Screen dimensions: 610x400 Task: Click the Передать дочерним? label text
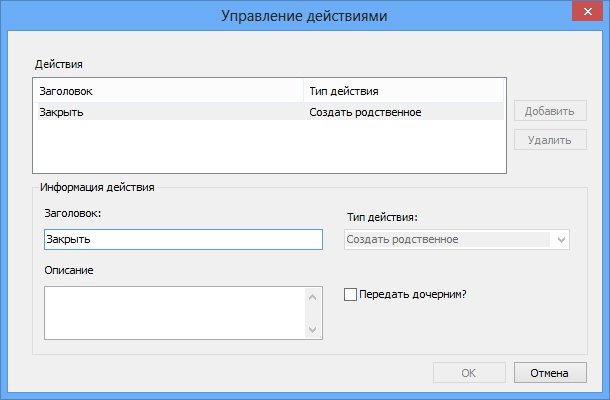pos(413,294)
